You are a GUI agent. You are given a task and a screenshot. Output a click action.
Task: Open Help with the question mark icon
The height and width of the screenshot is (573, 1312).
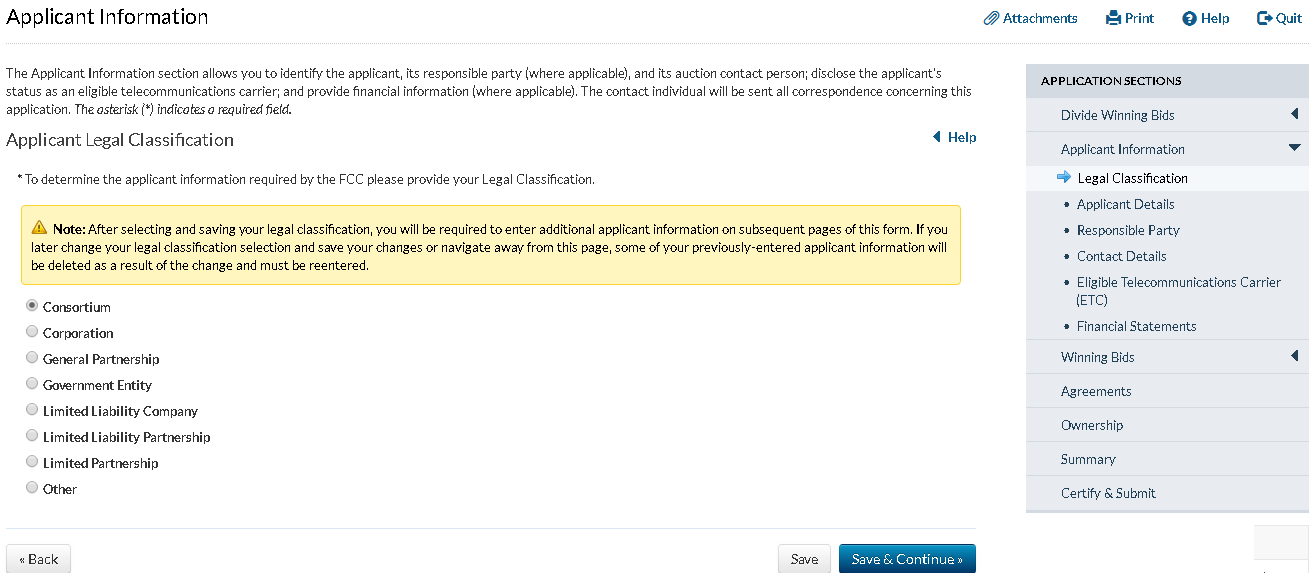point(1189,18)
